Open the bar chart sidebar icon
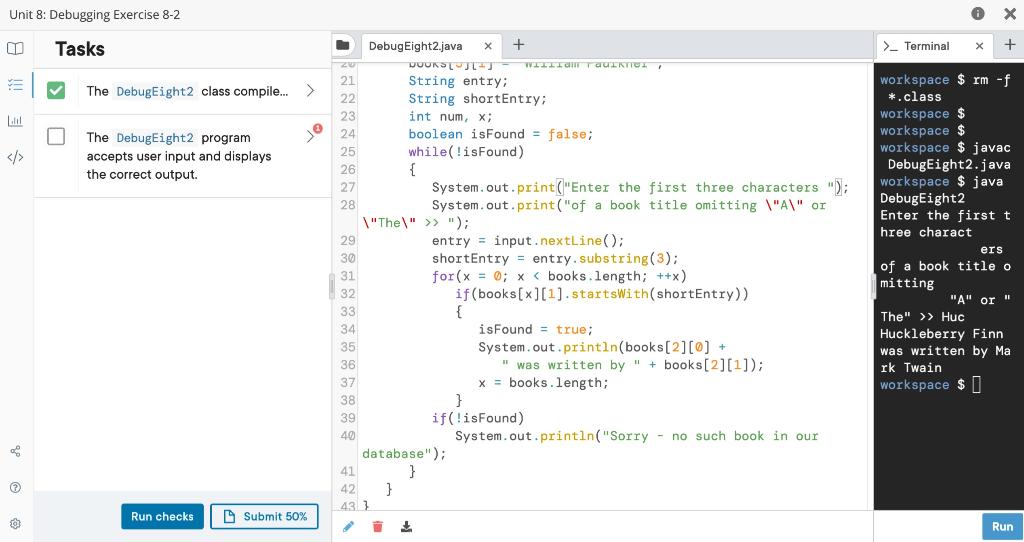Viewport: 1024px width, 542px height. click(15, 121)
